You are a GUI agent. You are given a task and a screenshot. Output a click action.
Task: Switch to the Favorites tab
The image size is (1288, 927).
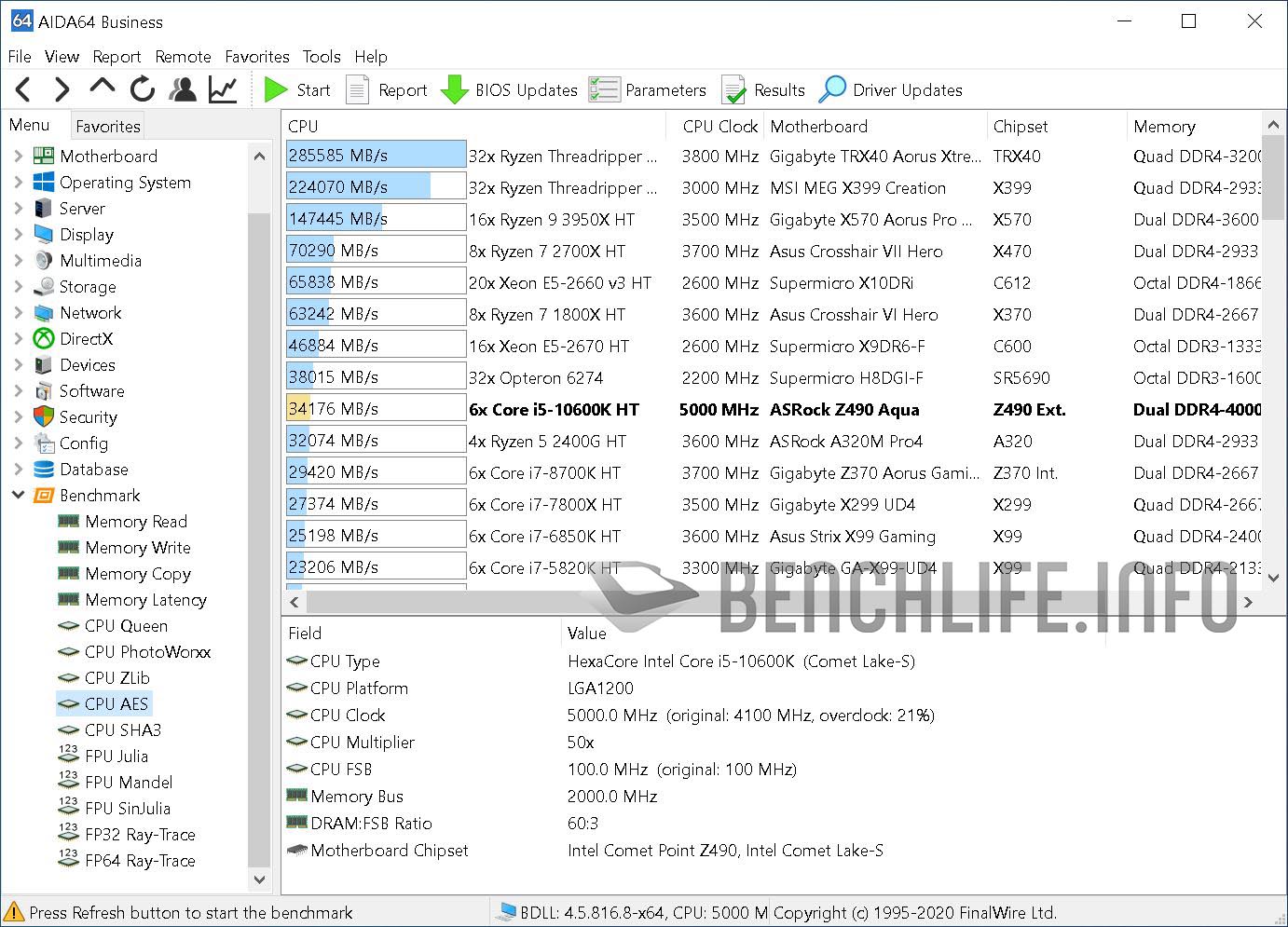point(108,127)
